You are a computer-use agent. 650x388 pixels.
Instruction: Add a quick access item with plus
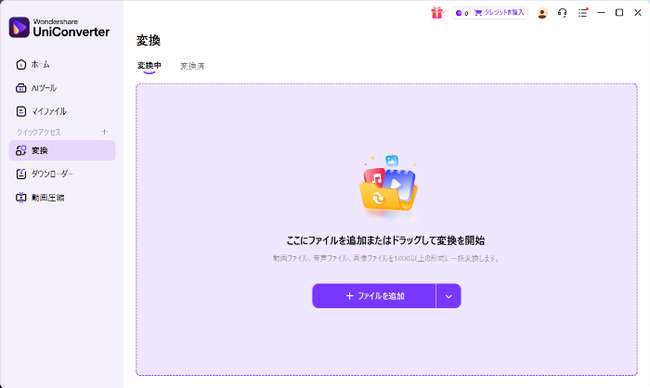[x=104, y=132]
